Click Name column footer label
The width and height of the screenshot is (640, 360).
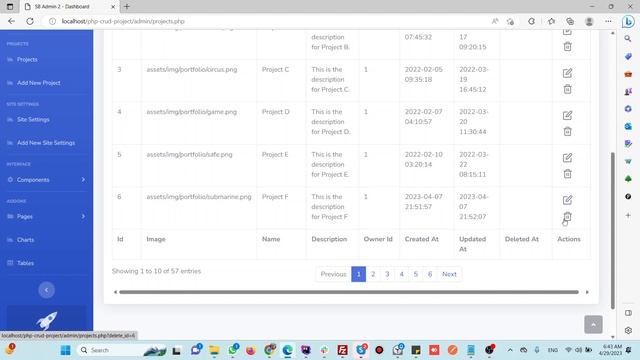coord(271,239)
